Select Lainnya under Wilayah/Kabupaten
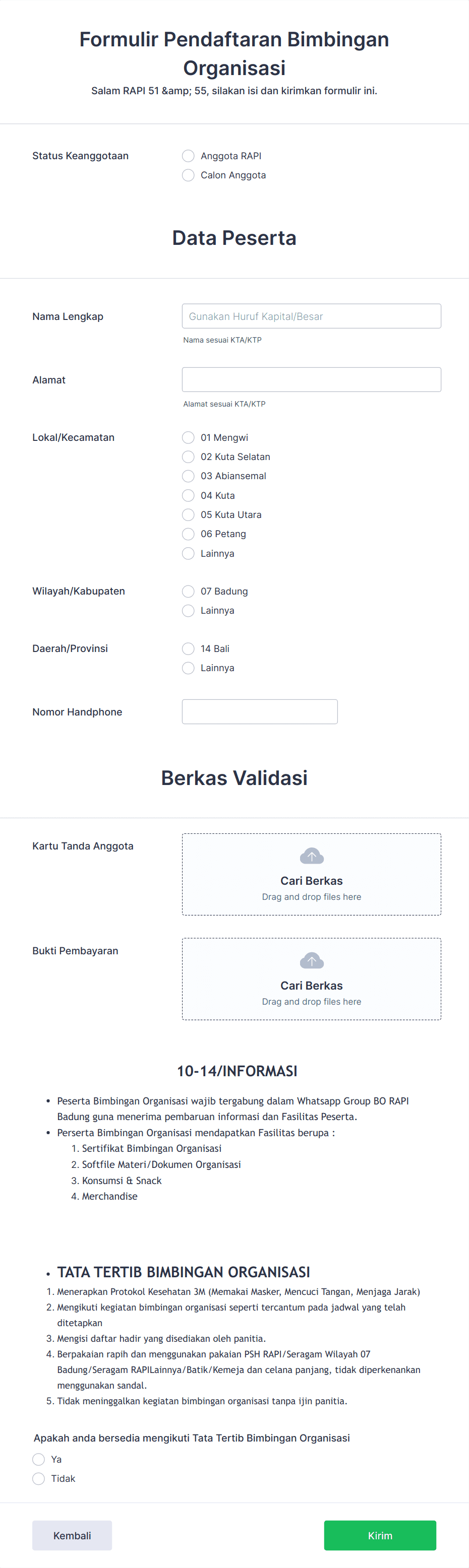 tap(188, 610)
